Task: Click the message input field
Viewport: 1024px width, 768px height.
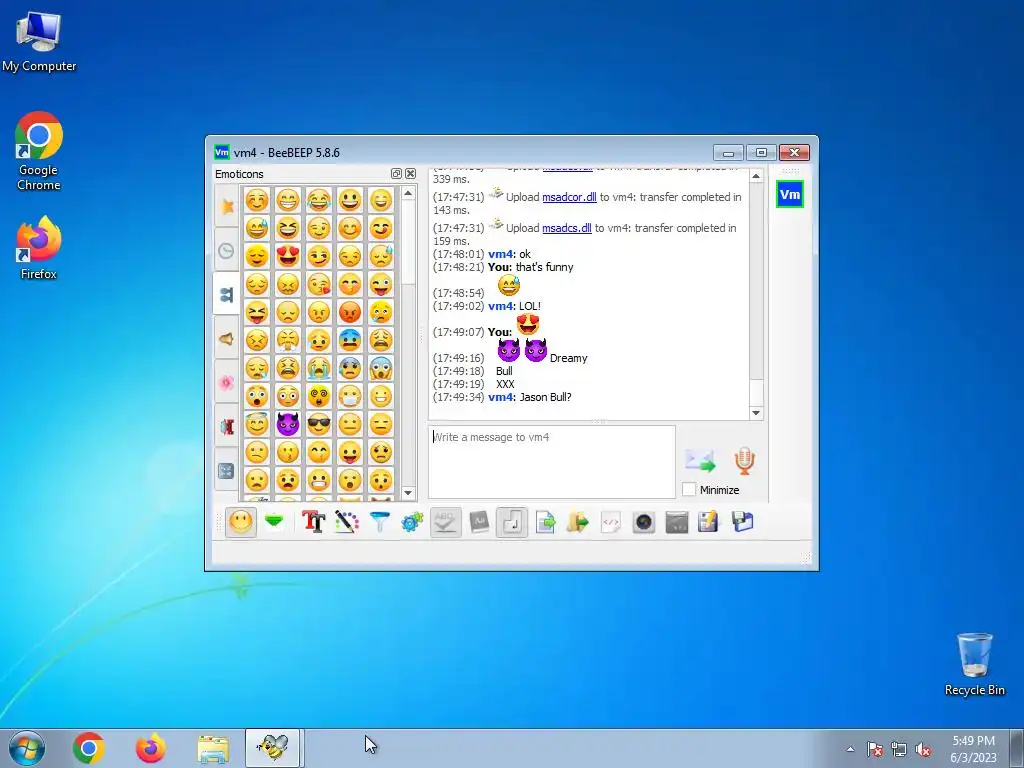Action: point(552,462)
